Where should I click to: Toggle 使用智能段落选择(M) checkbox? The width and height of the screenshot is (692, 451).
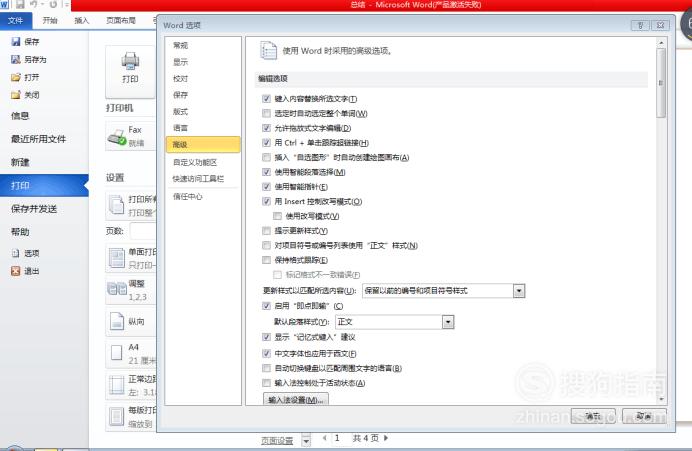266,172
